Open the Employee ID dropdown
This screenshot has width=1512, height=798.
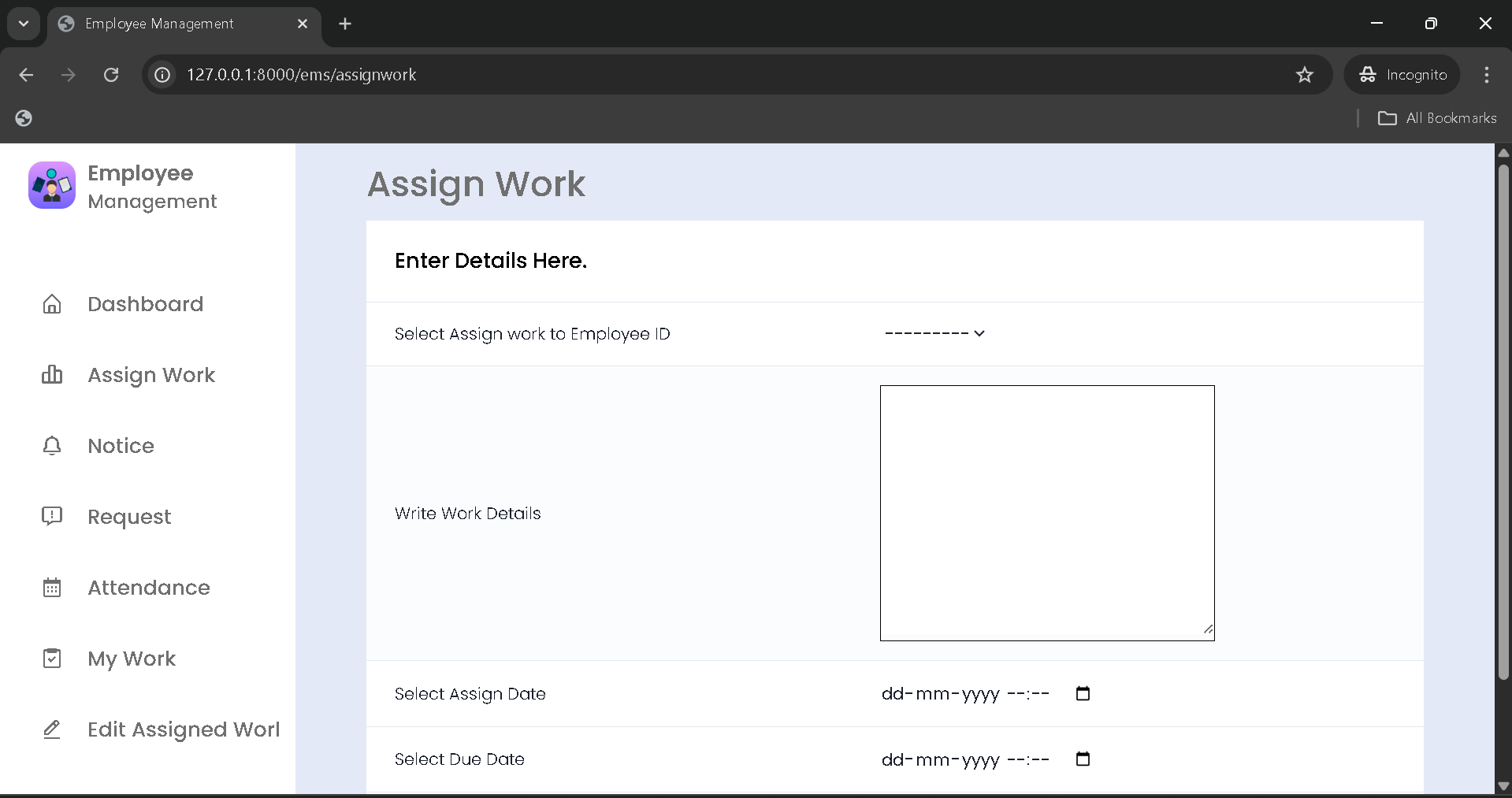click(934, 333)
